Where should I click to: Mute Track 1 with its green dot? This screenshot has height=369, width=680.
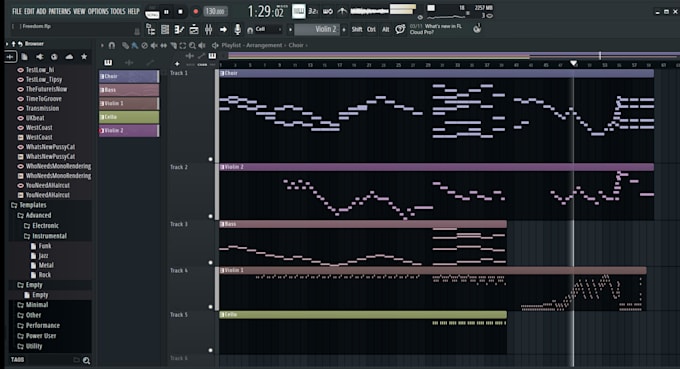coord(210,159)
